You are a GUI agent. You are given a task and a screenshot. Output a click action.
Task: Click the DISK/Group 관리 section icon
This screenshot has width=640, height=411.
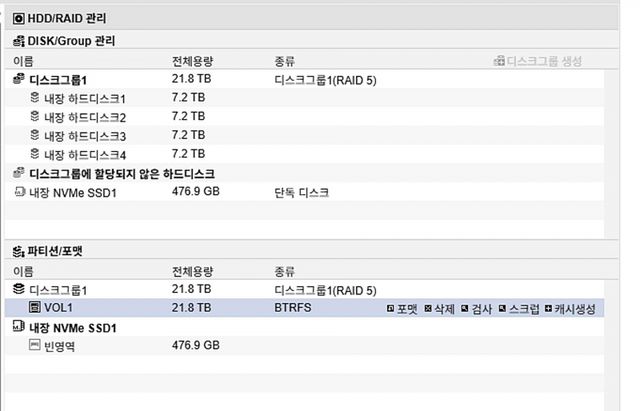[x=17, y=41]
